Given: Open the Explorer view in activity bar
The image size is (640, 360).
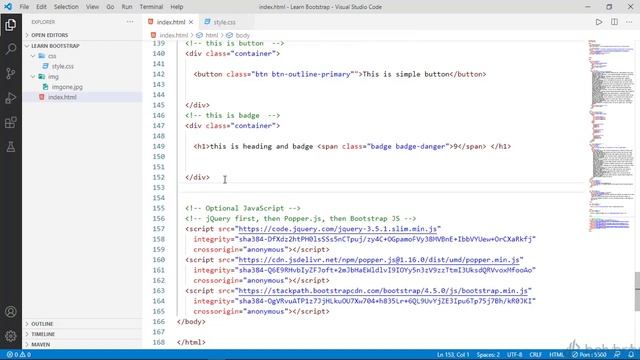Looking at the screenshot, I should pyautogui.click(x=11, y=25).
